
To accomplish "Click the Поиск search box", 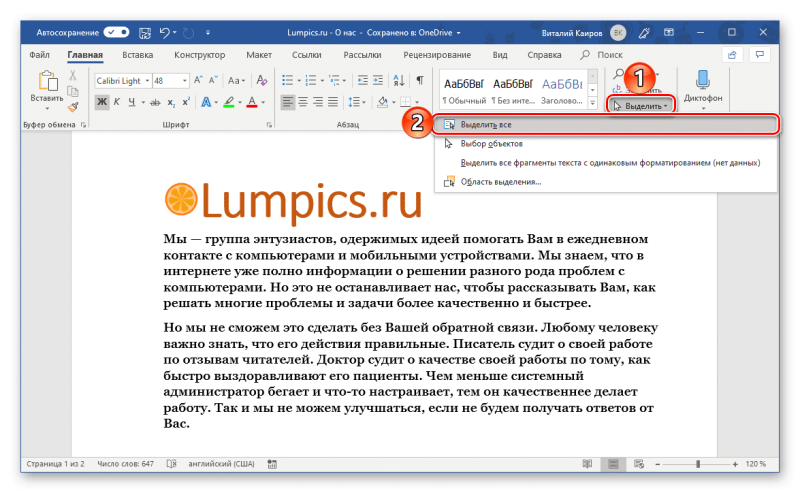I will (602, 55).
